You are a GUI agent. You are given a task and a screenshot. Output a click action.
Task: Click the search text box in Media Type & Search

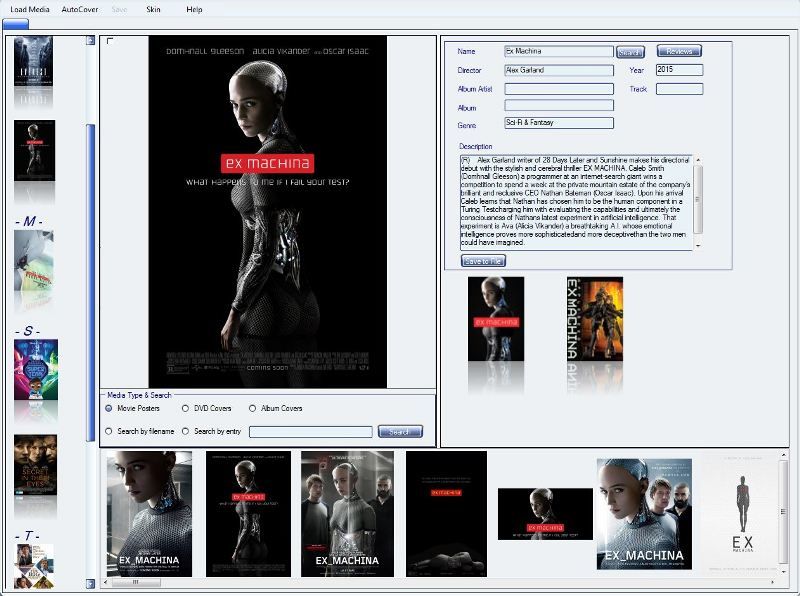(x=310, y=432)
